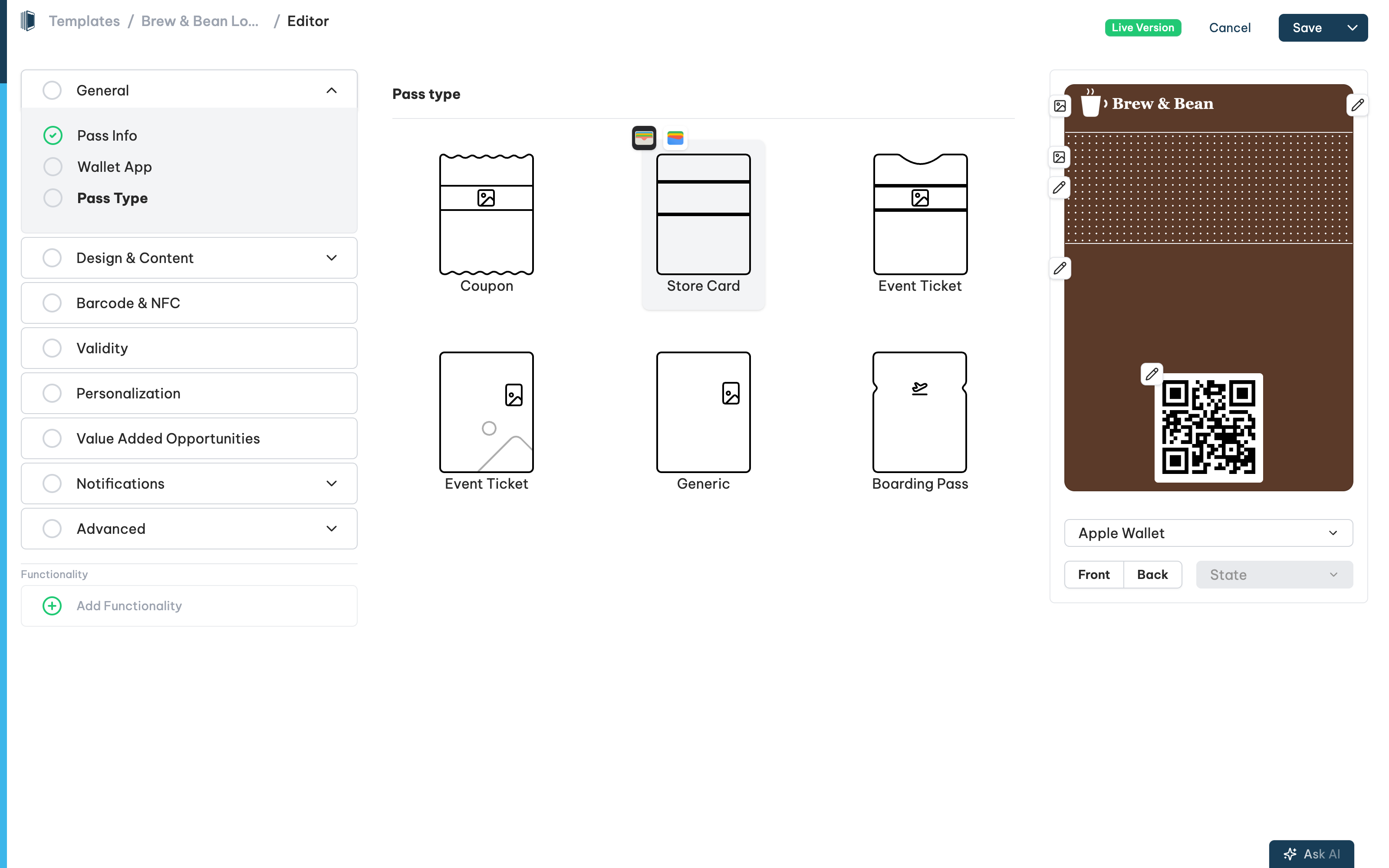The image size is (1389, 868).
Task: Click the Barcode & NFC circle
Action: coord(52,303)
